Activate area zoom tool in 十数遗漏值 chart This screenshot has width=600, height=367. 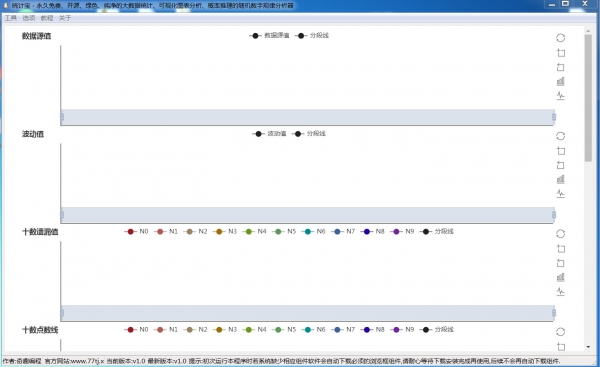[x=561, y=249]
